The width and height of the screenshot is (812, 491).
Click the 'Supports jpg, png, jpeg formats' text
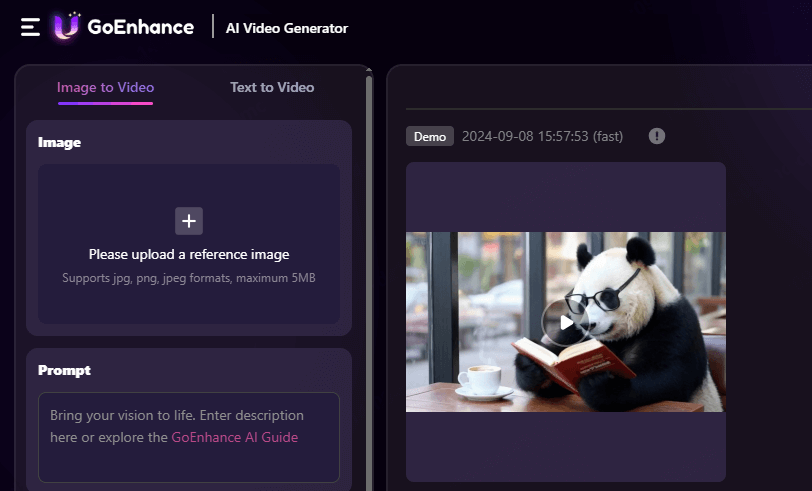pyautogui.click(x=188, y=278)
